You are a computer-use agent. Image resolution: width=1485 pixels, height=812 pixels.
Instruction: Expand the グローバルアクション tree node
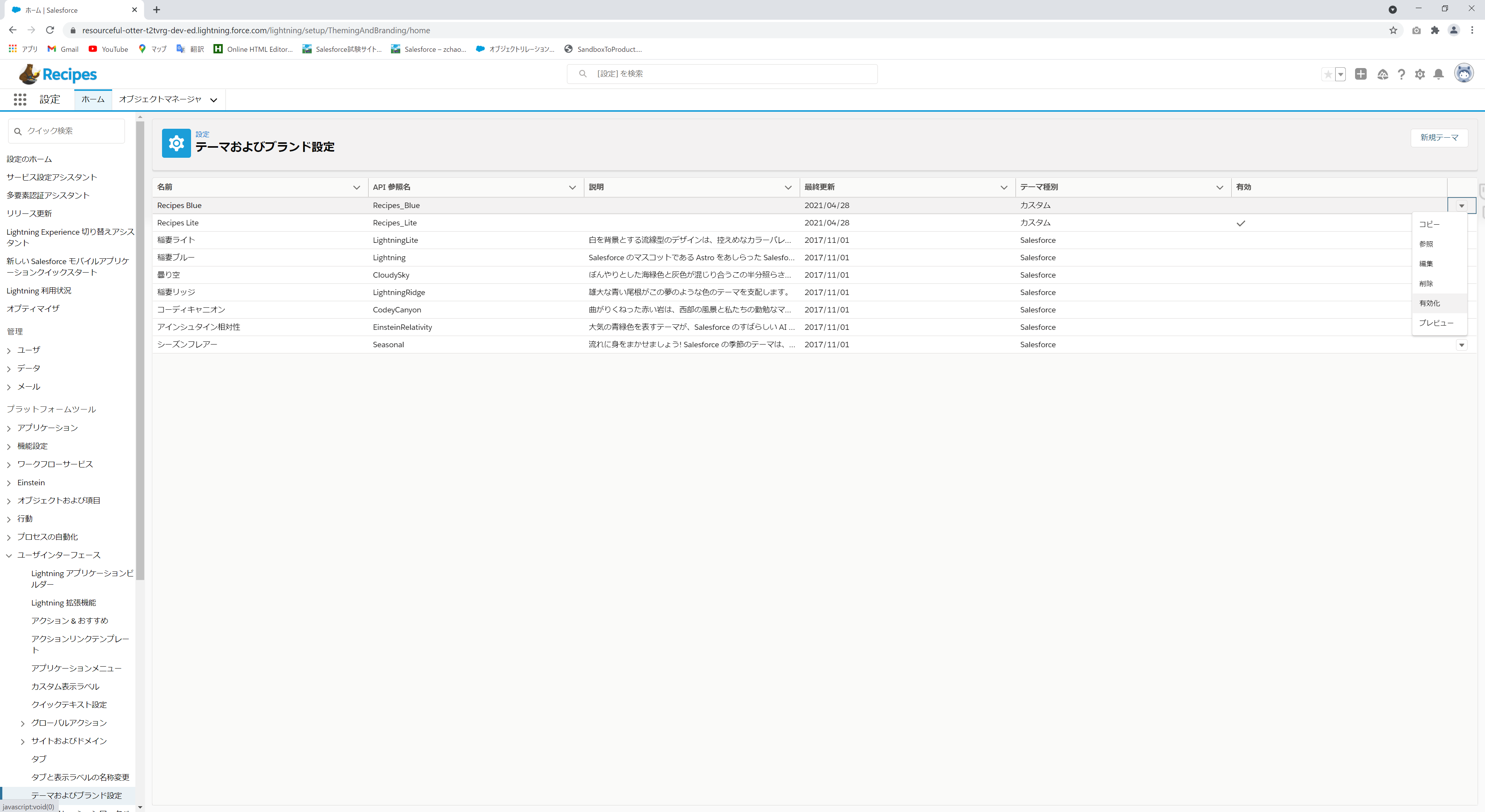coord(22,723)
